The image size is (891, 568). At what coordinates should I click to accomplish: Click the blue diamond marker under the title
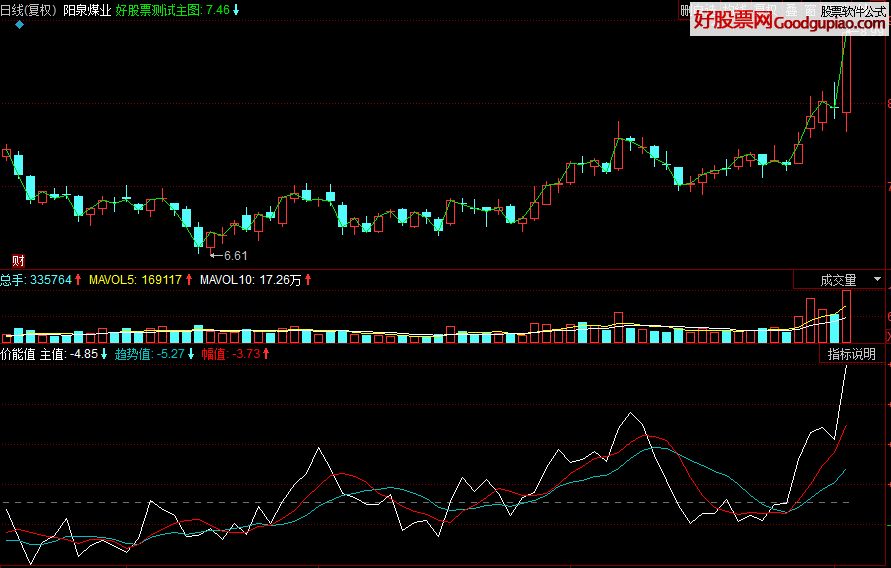19,24
